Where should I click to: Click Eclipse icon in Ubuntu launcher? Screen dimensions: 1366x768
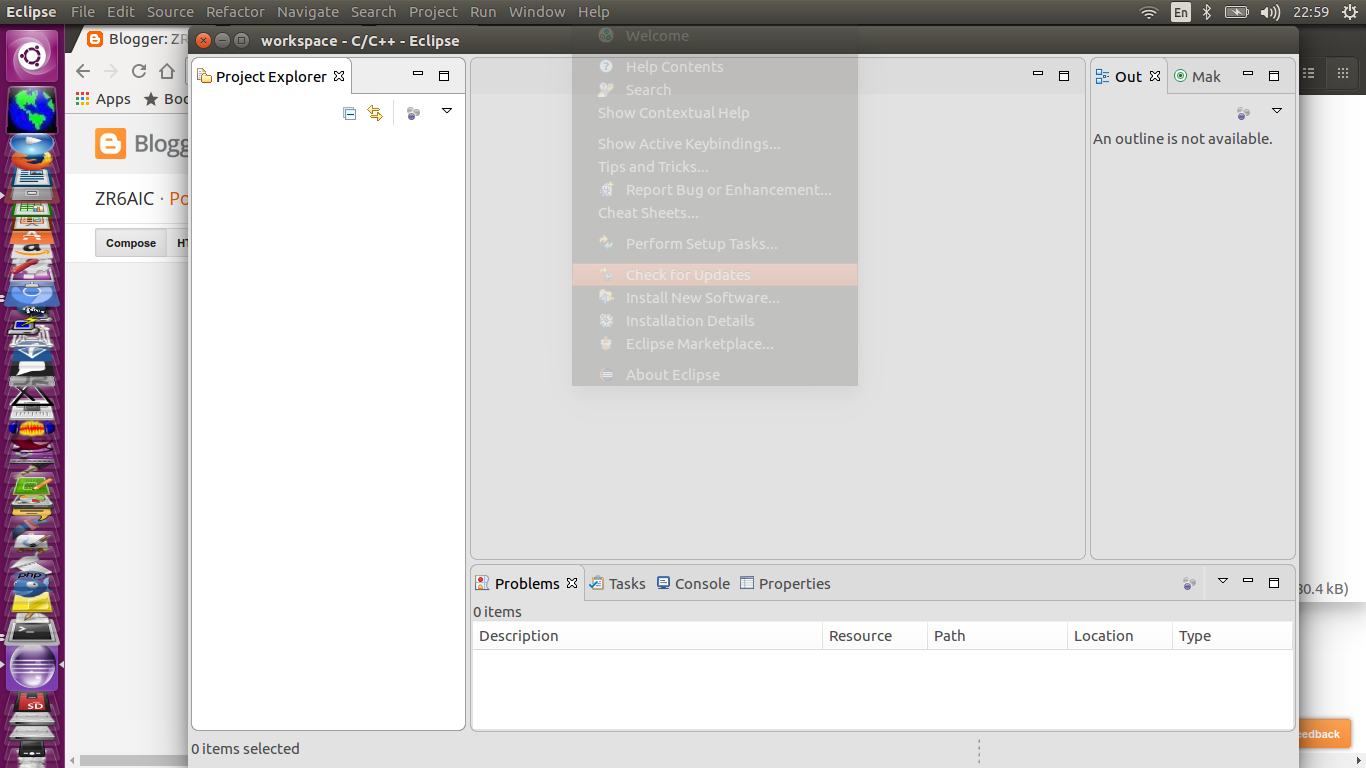coord(32,668)
